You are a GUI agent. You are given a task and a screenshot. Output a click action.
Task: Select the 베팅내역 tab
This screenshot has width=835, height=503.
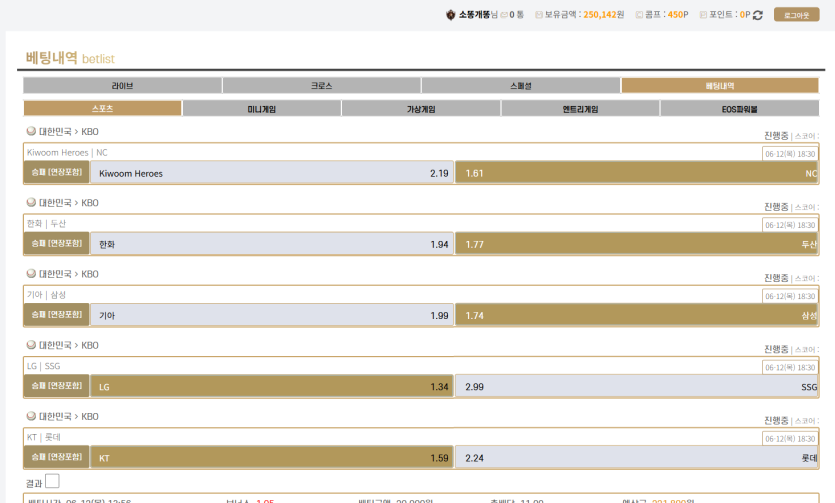coord(720,86)
